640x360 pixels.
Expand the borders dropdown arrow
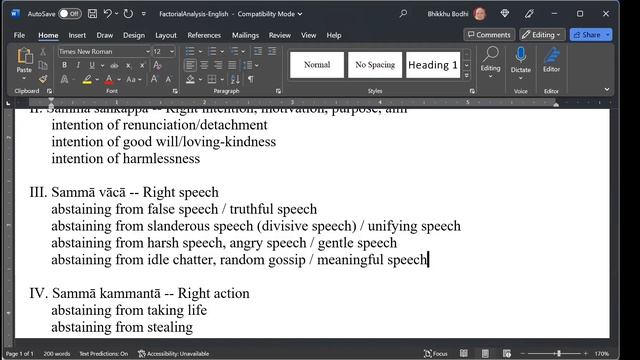coord(222,79)
